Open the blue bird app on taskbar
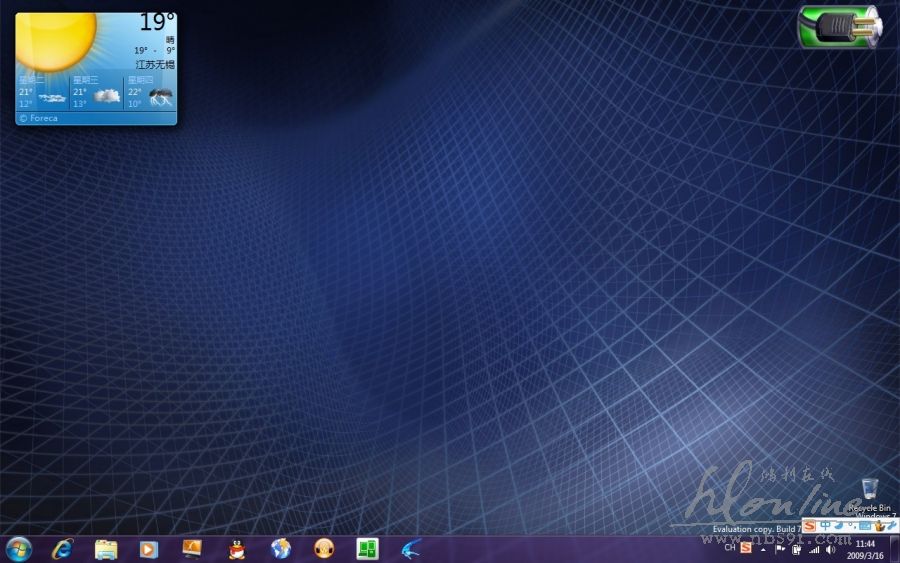Viewport: 900px width, 563px height. coord(412,548)
